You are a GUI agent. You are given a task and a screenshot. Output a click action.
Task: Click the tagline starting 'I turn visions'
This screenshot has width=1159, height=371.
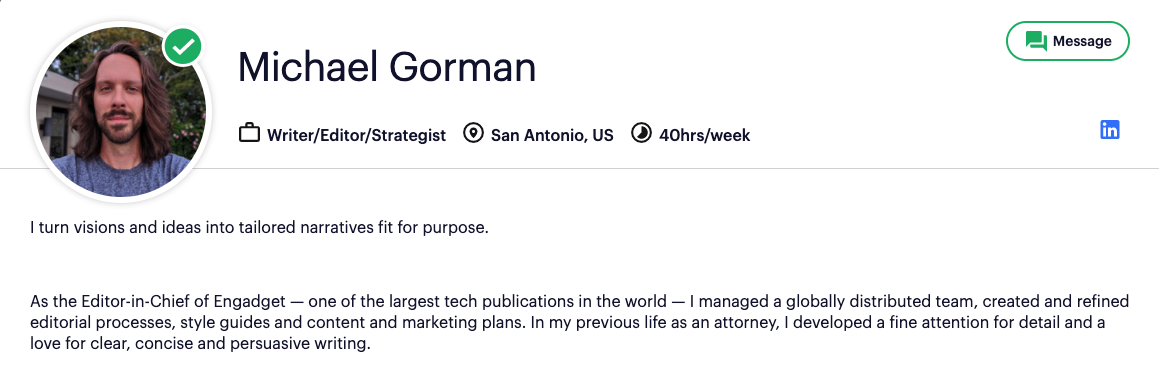259,228
